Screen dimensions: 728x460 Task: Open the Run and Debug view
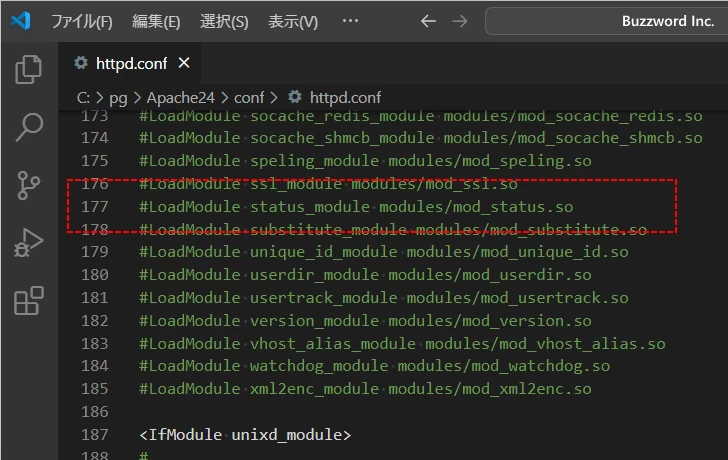tap(28, 243)
